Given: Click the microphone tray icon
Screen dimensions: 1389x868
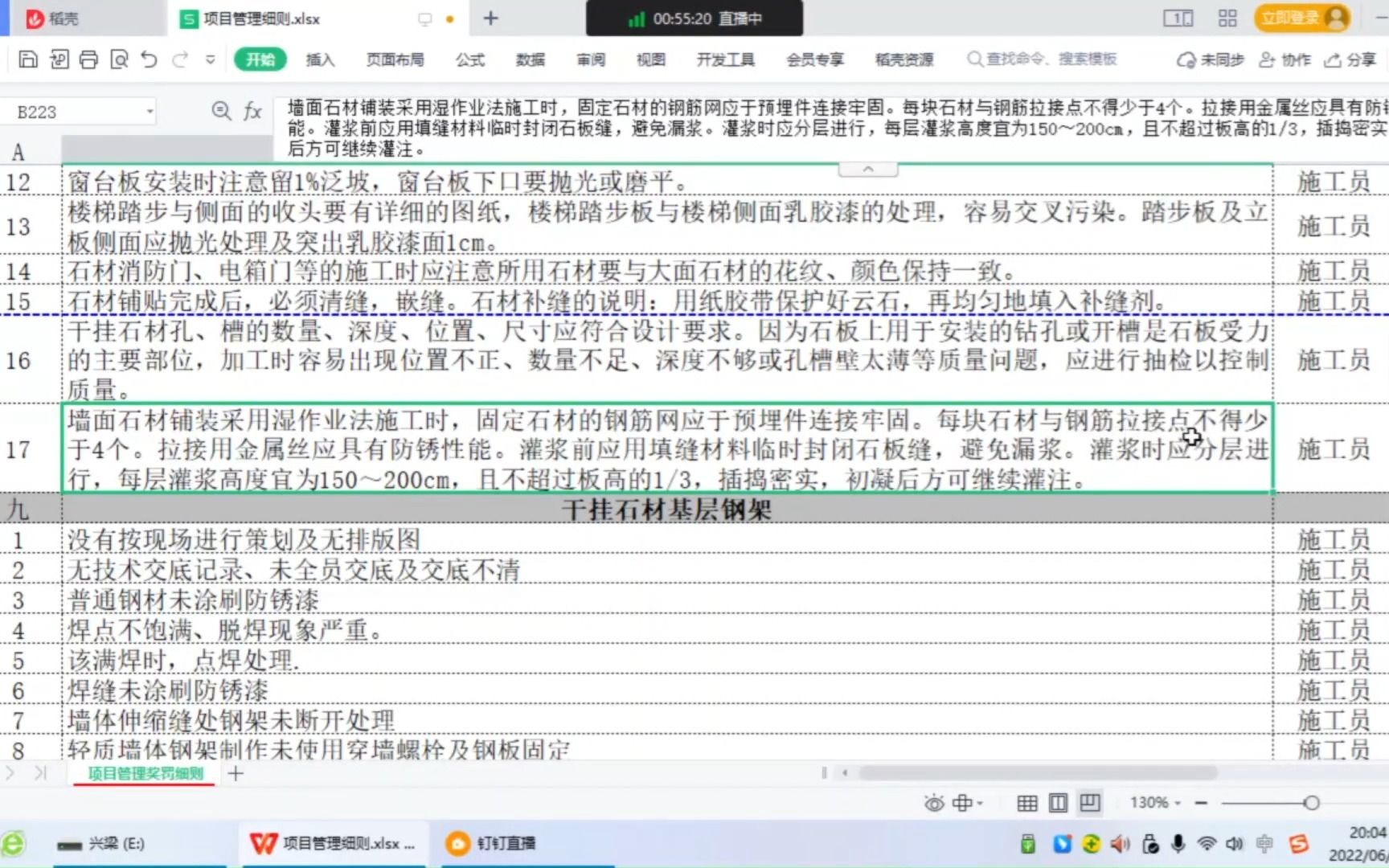Looking at the screenshot, I should pos(1178,843).
